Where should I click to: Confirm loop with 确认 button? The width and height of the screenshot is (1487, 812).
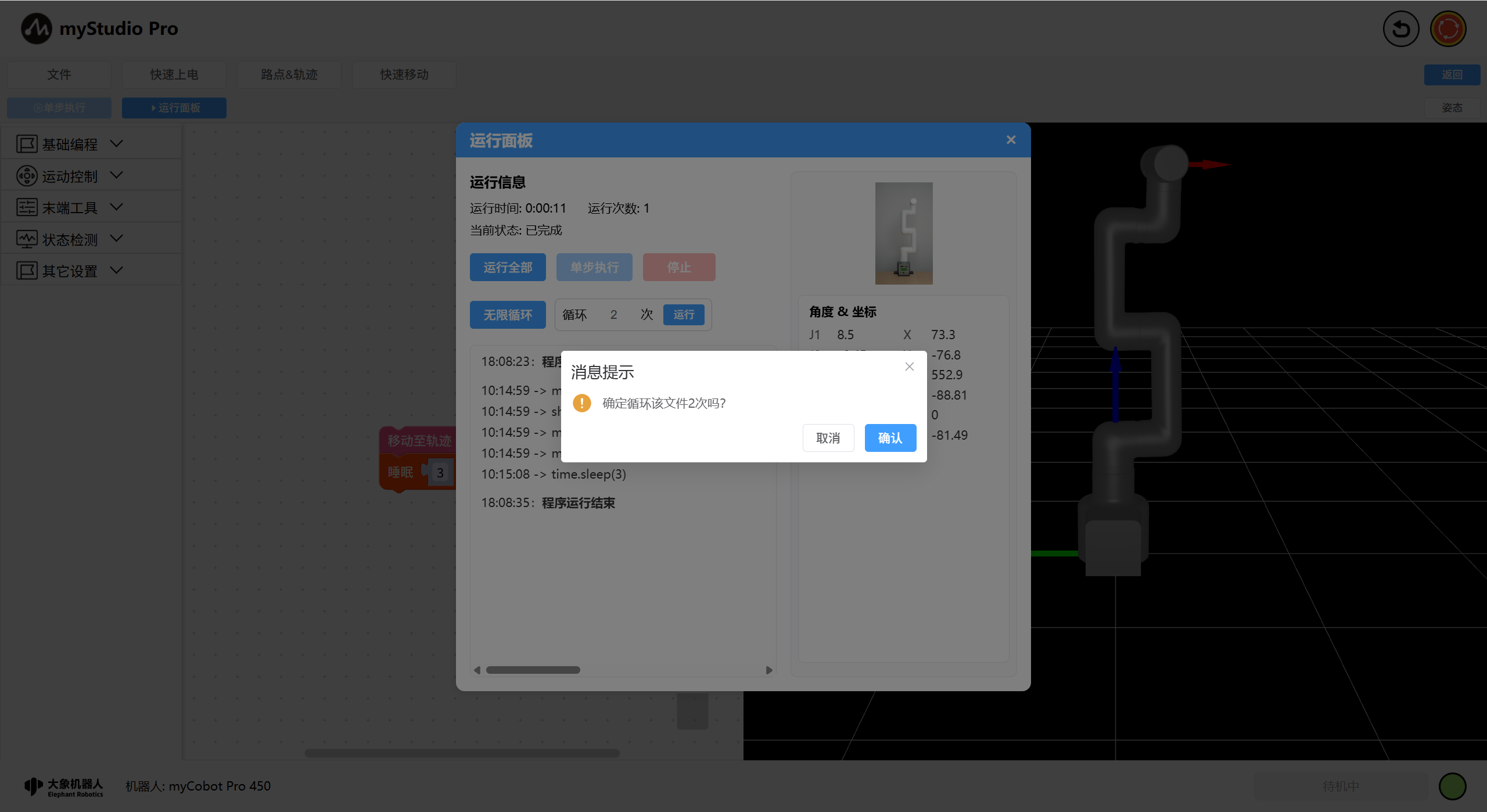(890, 438)
